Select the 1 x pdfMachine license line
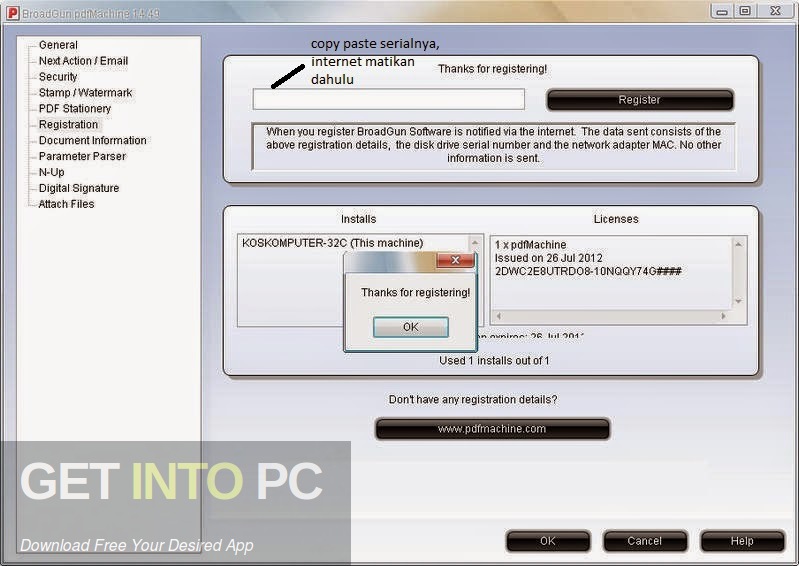 click(x=530, y=245)
